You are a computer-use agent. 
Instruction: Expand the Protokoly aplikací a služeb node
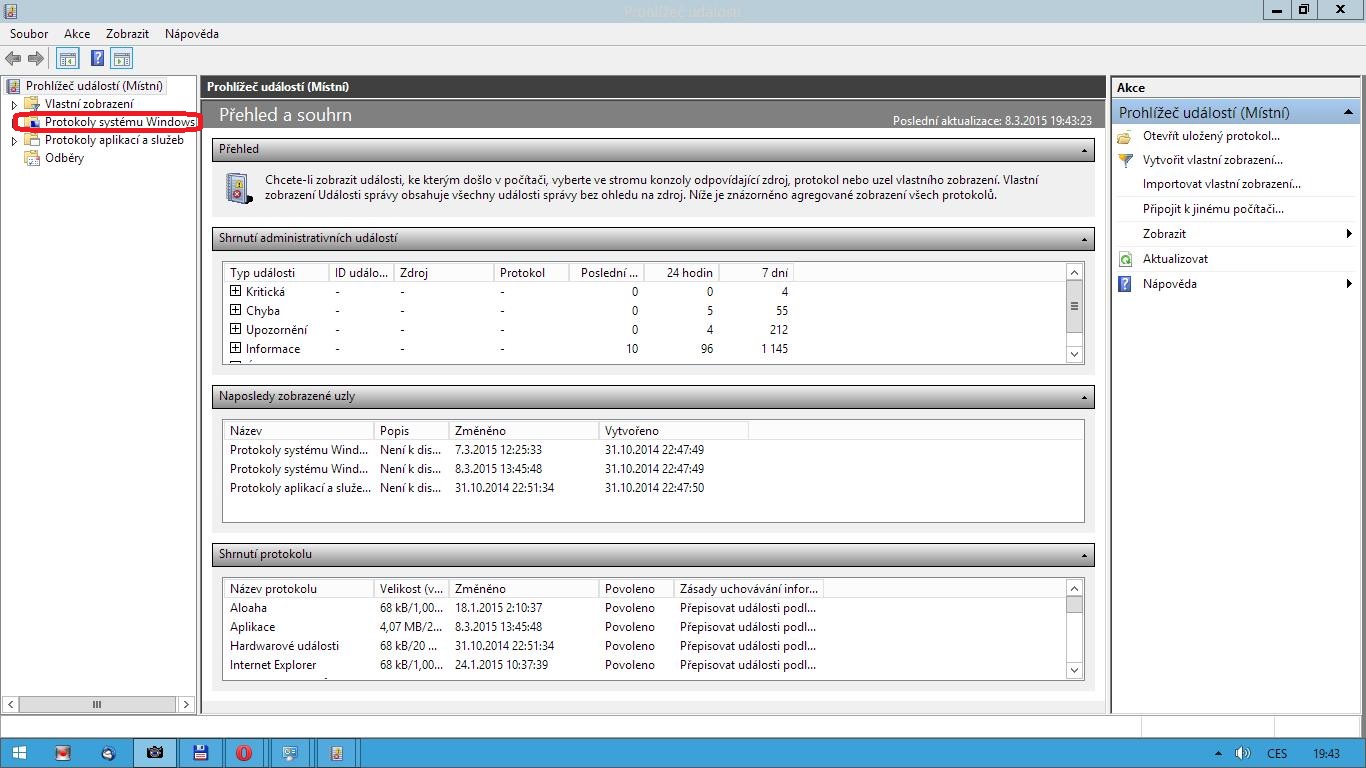tap(14, 141)
